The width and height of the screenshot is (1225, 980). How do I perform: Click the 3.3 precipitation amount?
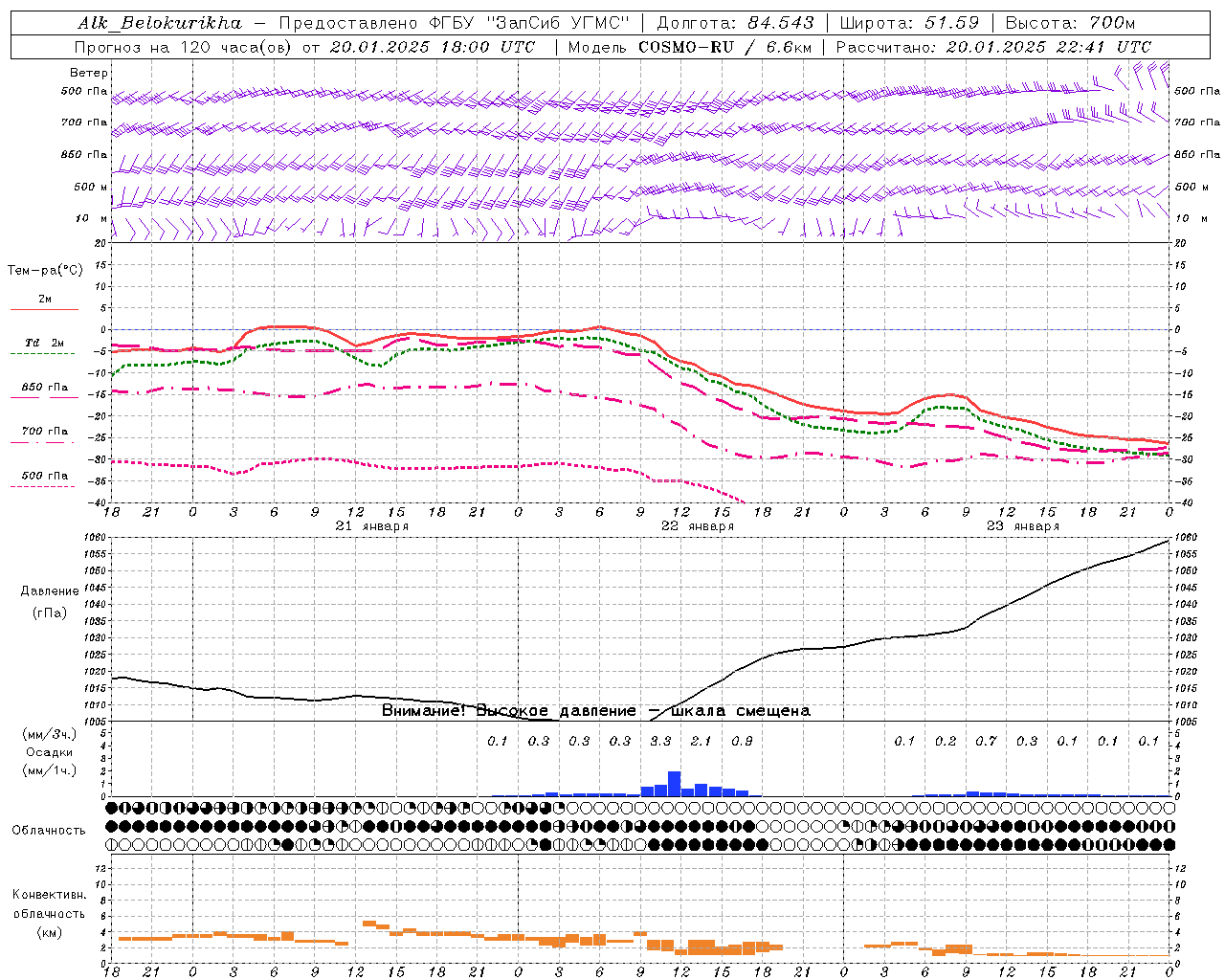(x=660, y=742)
